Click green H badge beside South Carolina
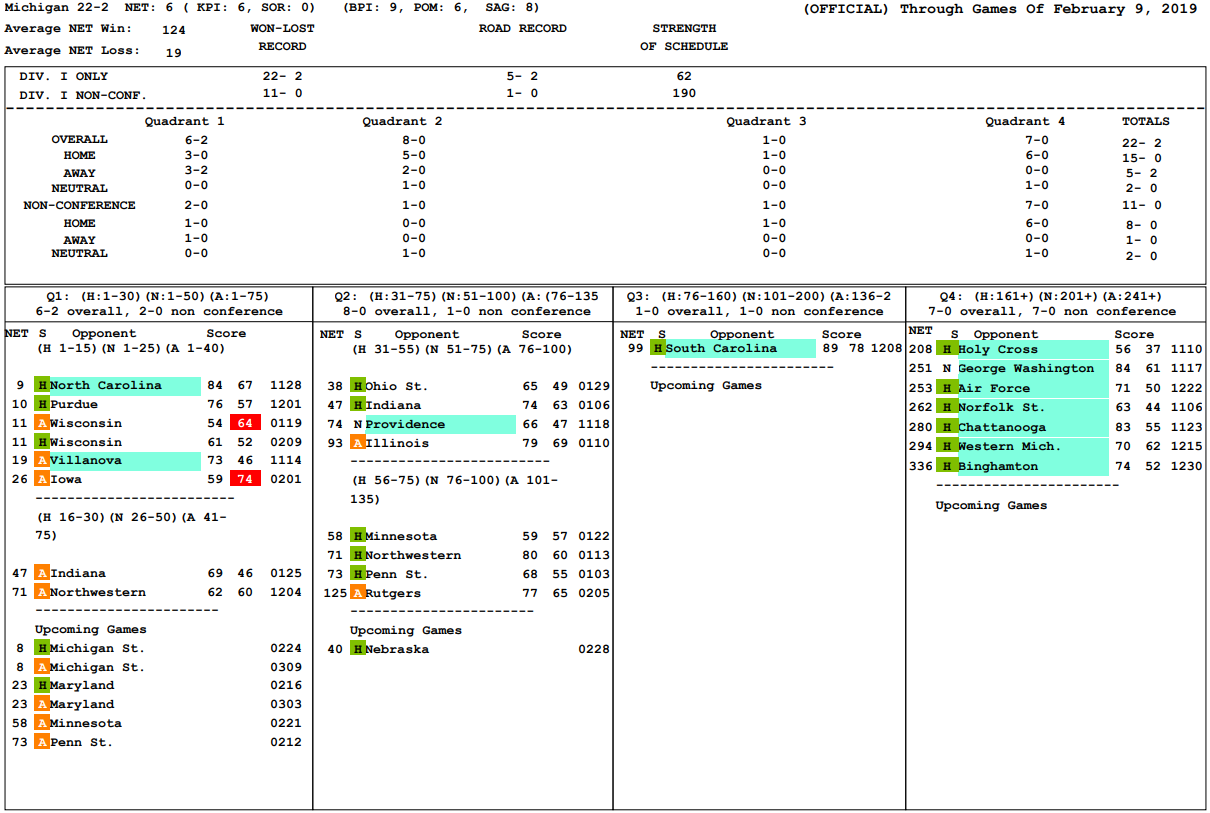 [x=657, y=348]
